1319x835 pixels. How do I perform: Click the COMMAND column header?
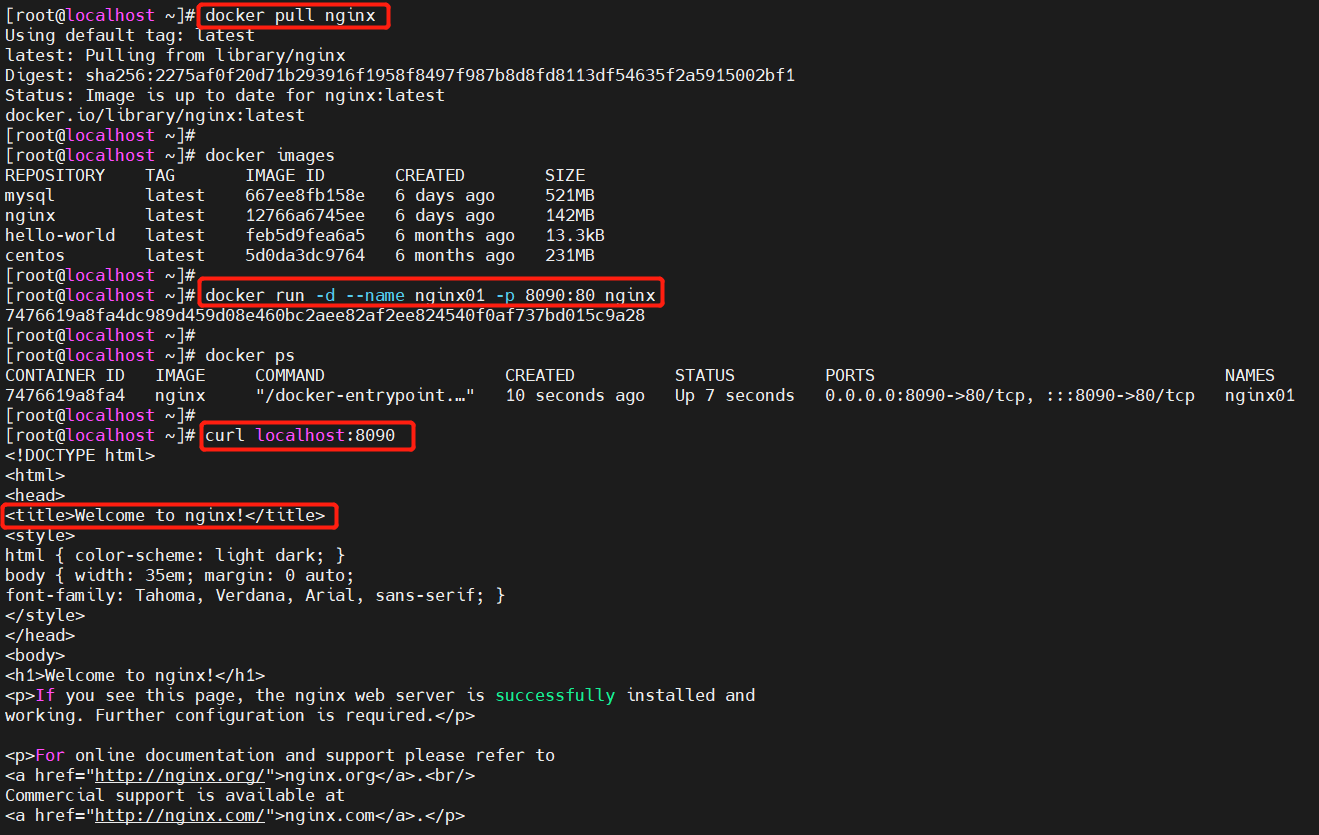pyautogui.click(x=290, y=375)
